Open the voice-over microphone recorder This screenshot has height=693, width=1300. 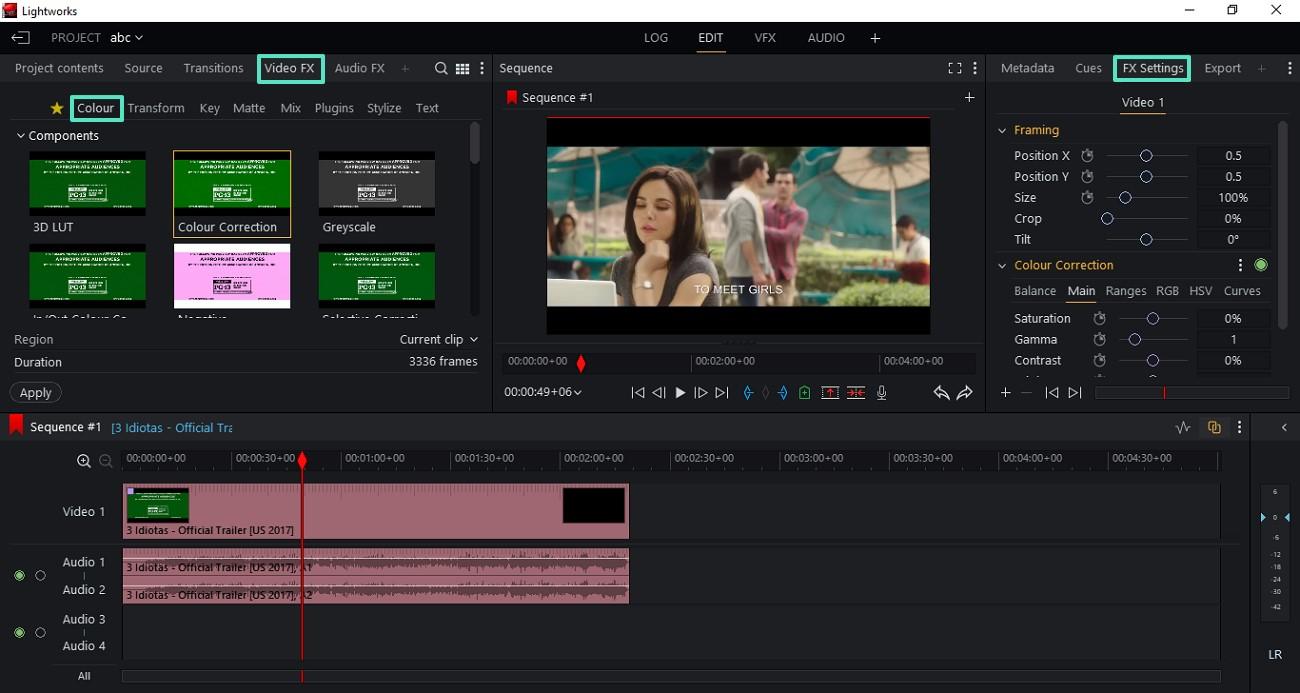[881, 393]
